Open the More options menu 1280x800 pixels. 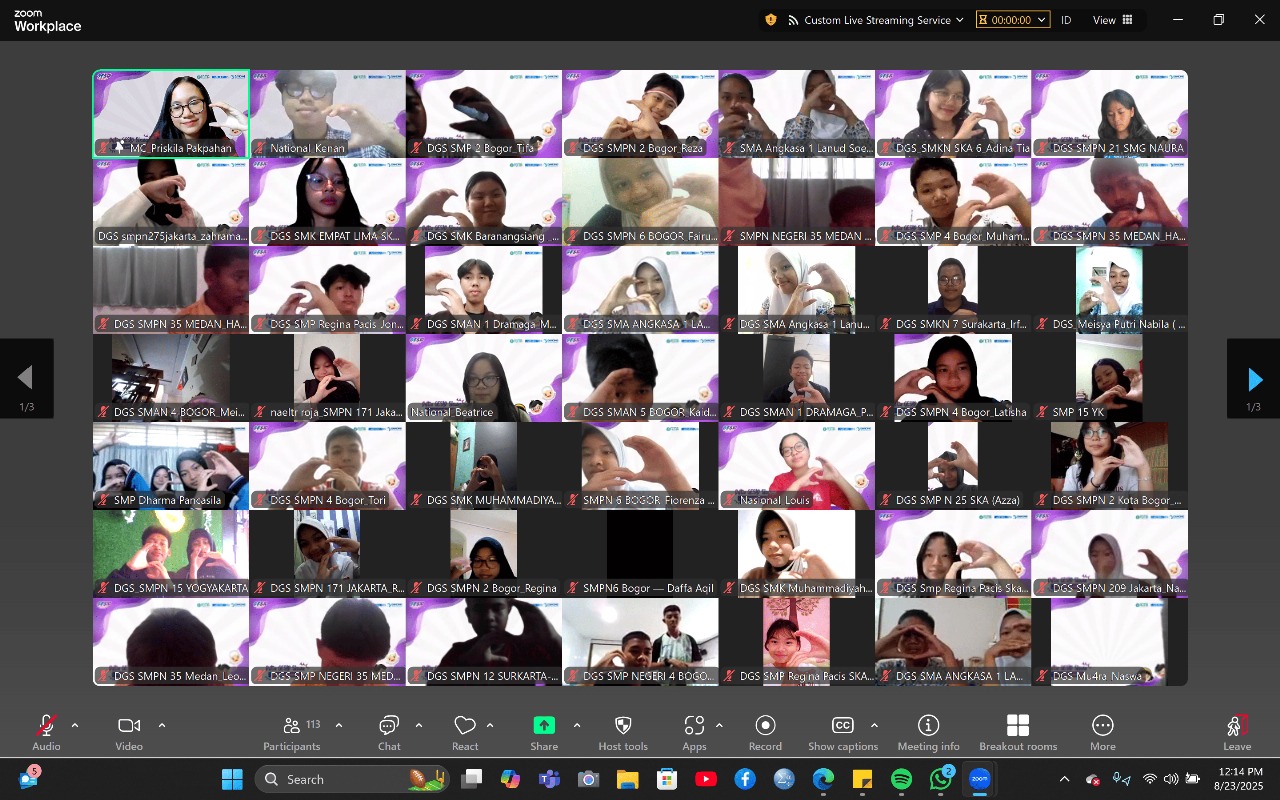click(1103, 732)
